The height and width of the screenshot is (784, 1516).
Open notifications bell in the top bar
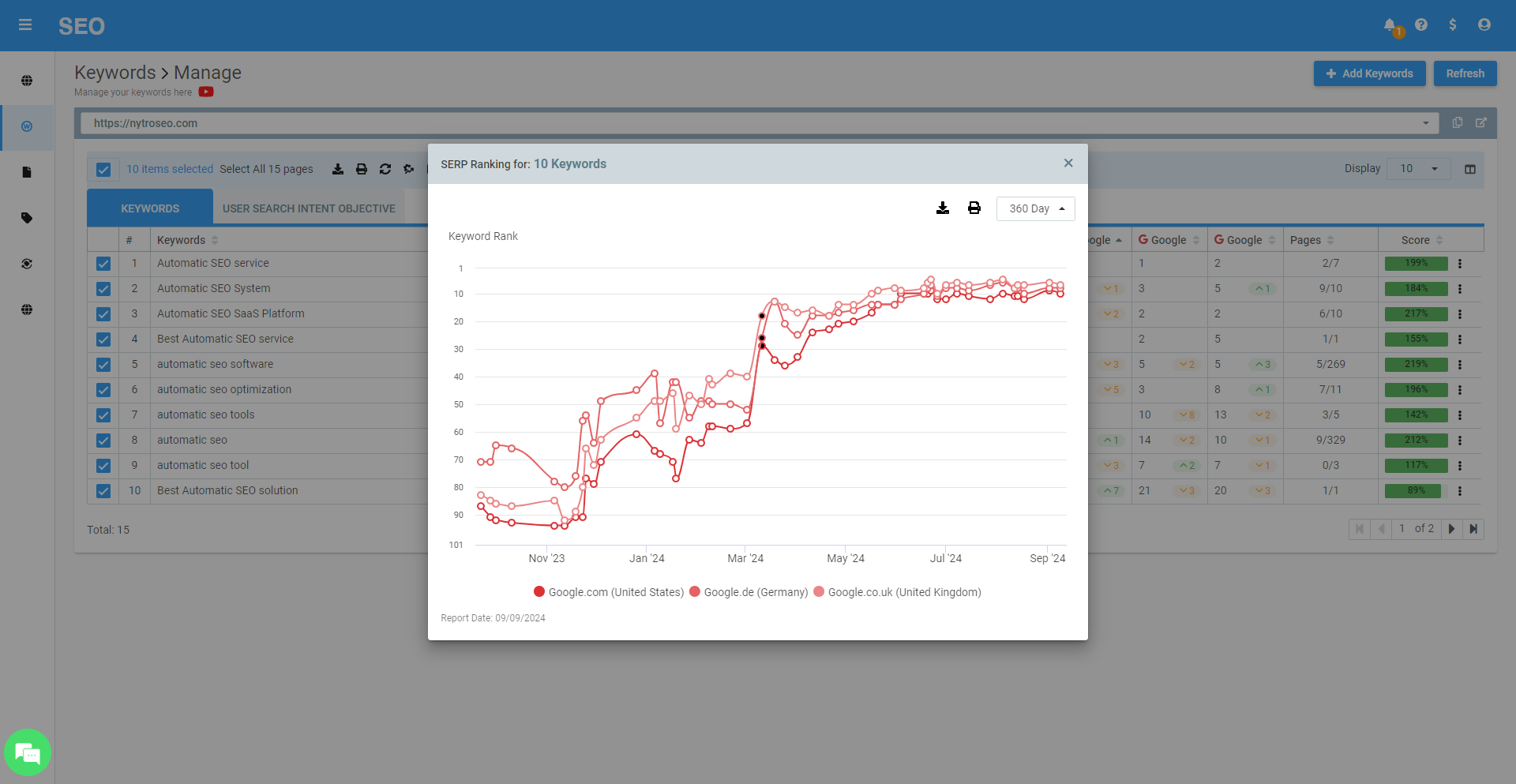[1390, 24]
